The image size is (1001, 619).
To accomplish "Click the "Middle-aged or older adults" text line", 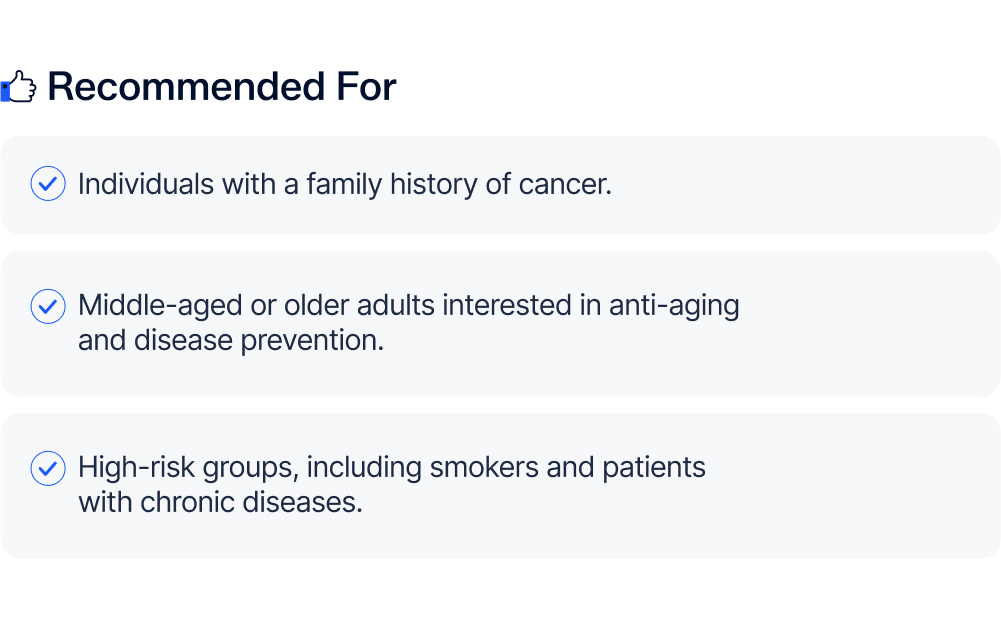I will point(408,306).
